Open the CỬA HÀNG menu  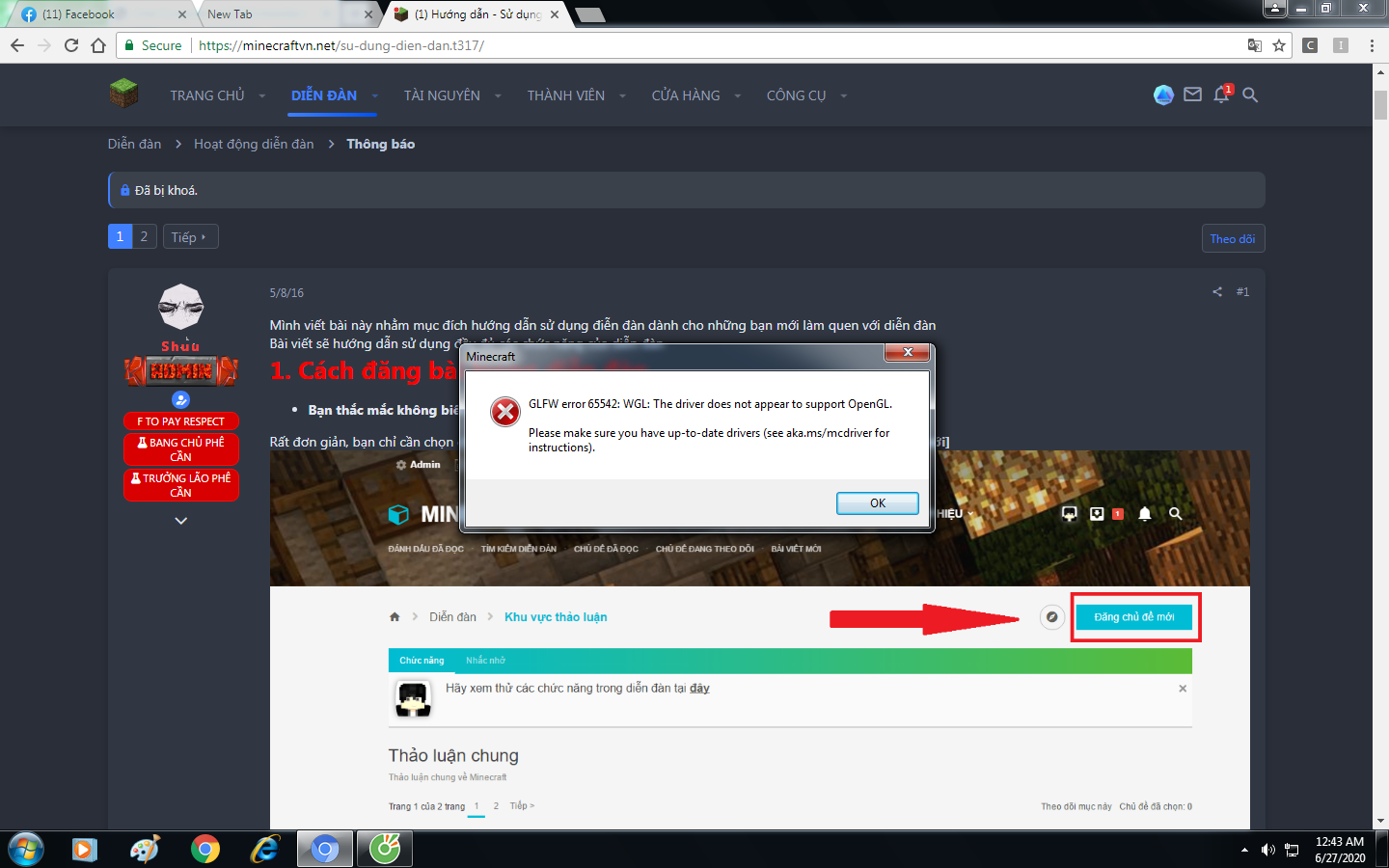point(686,95)
